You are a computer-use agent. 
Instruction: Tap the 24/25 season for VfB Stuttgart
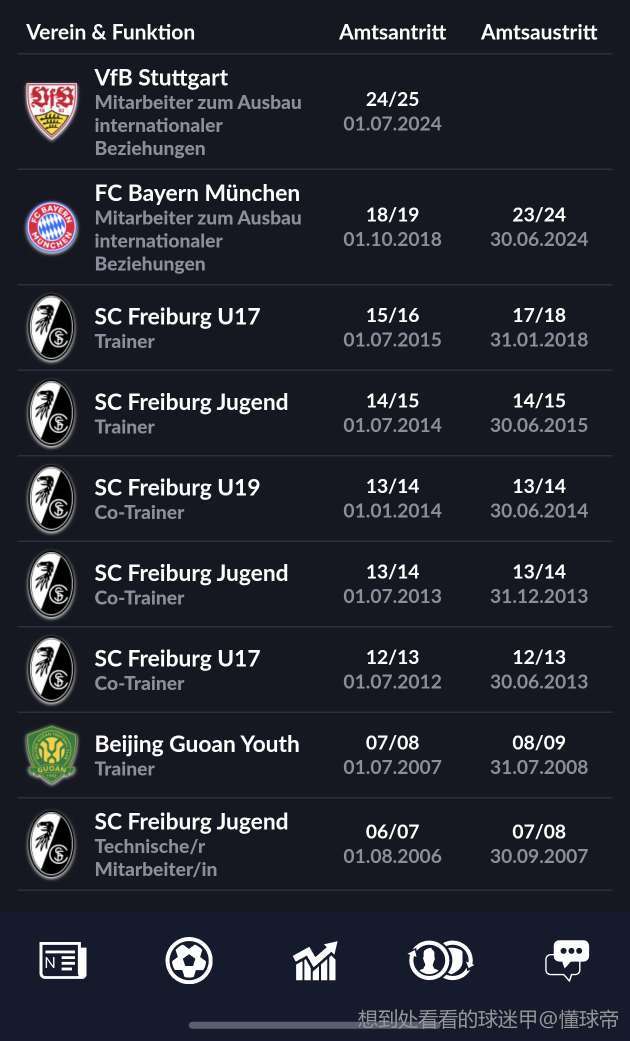(392, 99)
